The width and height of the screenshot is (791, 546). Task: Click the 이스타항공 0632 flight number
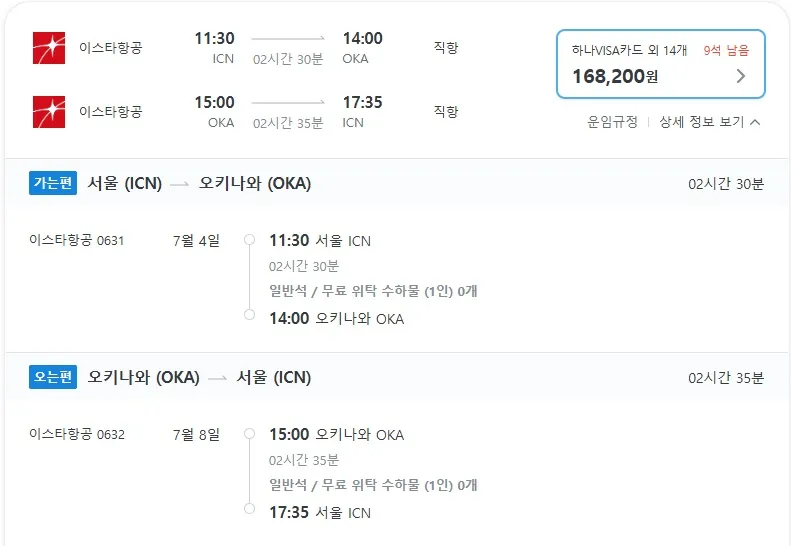(77, 434)
